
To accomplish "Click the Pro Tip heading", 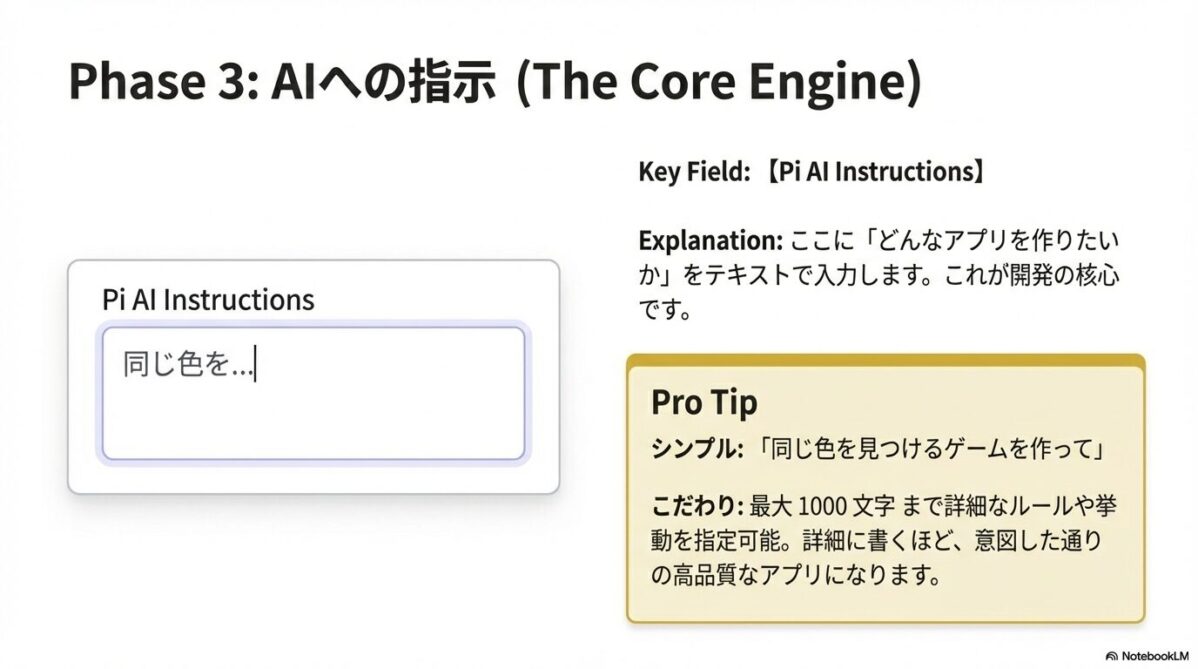I will point(704,402).
